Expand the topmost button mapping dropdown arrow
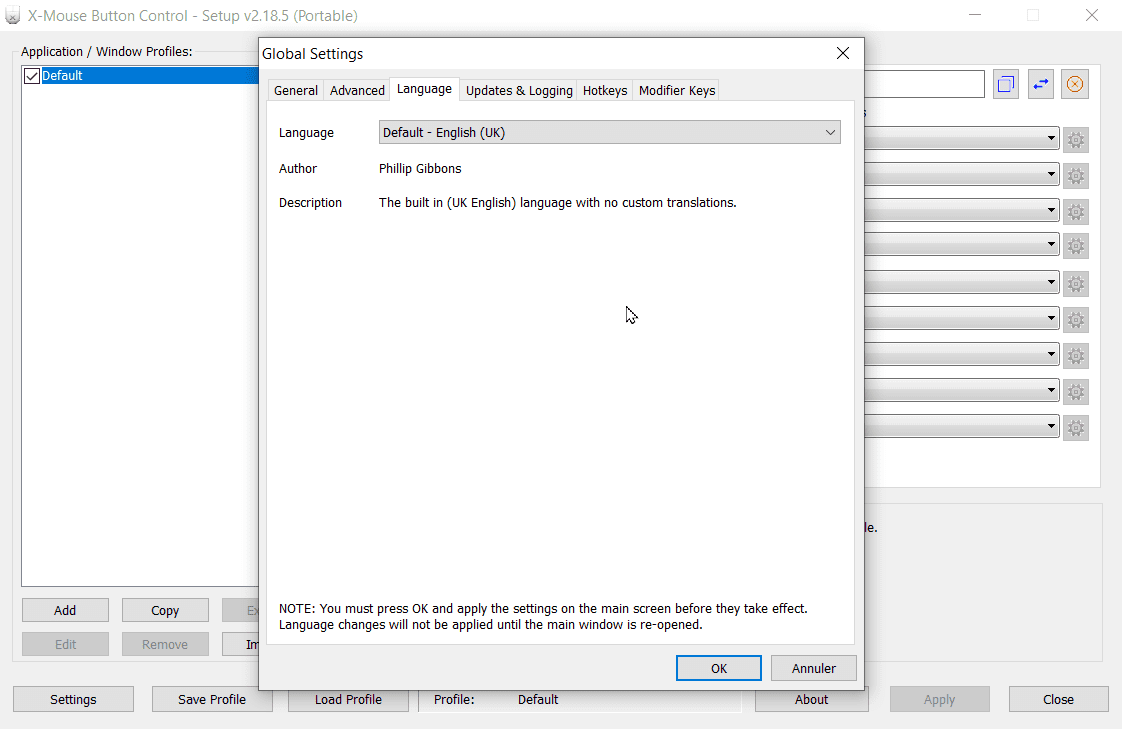Viewport: 1122px width, 729px height. pos(1052,139)
